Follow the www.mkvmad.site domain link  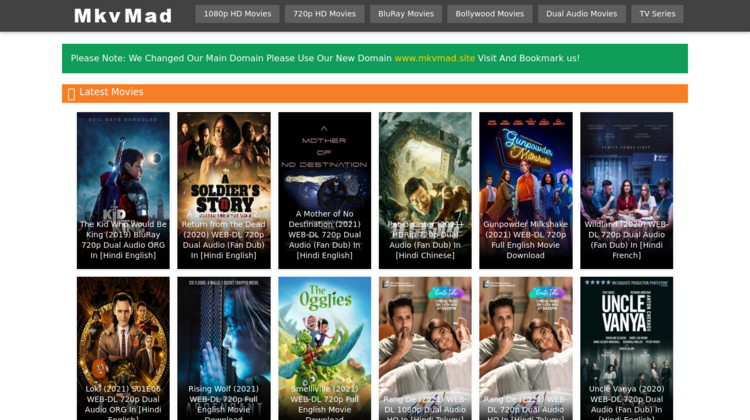pyautogui.click(x=434, y=58)
